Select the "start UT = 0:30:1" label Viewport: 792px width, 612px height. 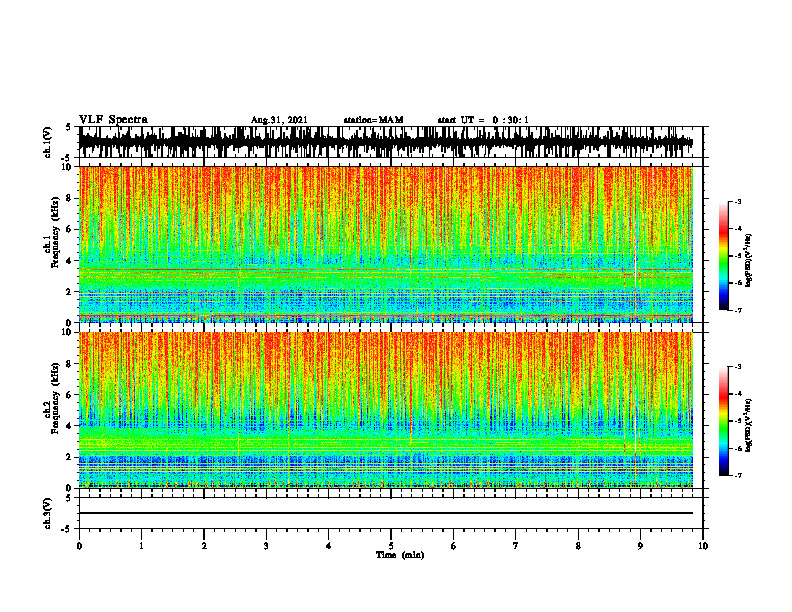pyautogui.click(x=483, y=120)
